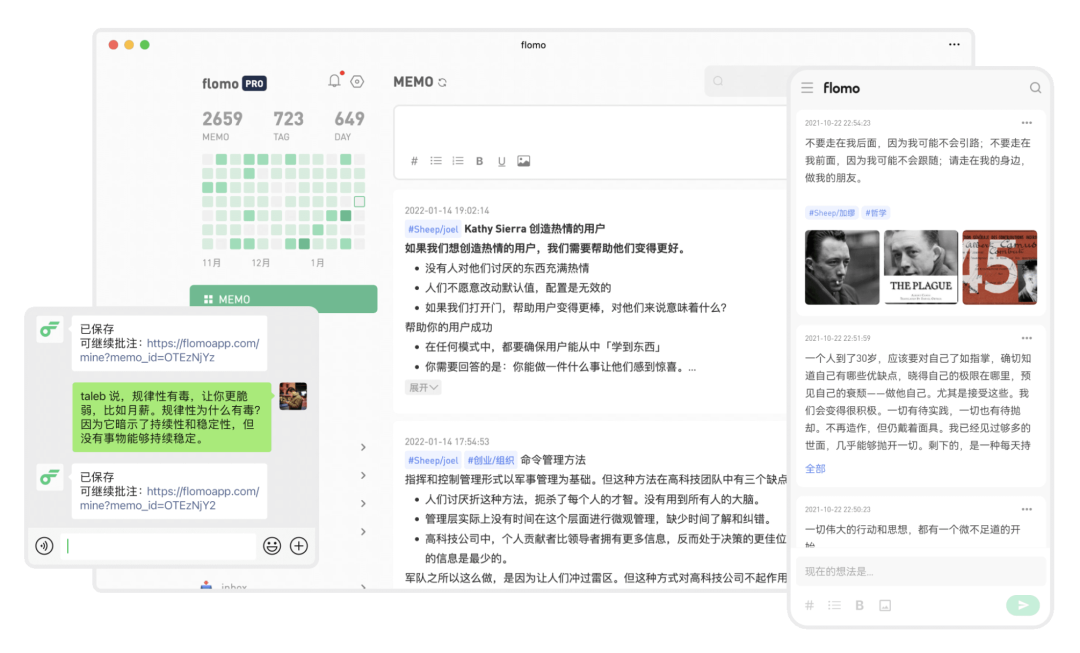Tap the voice input icon in chat window

click(x=44, y=546)
